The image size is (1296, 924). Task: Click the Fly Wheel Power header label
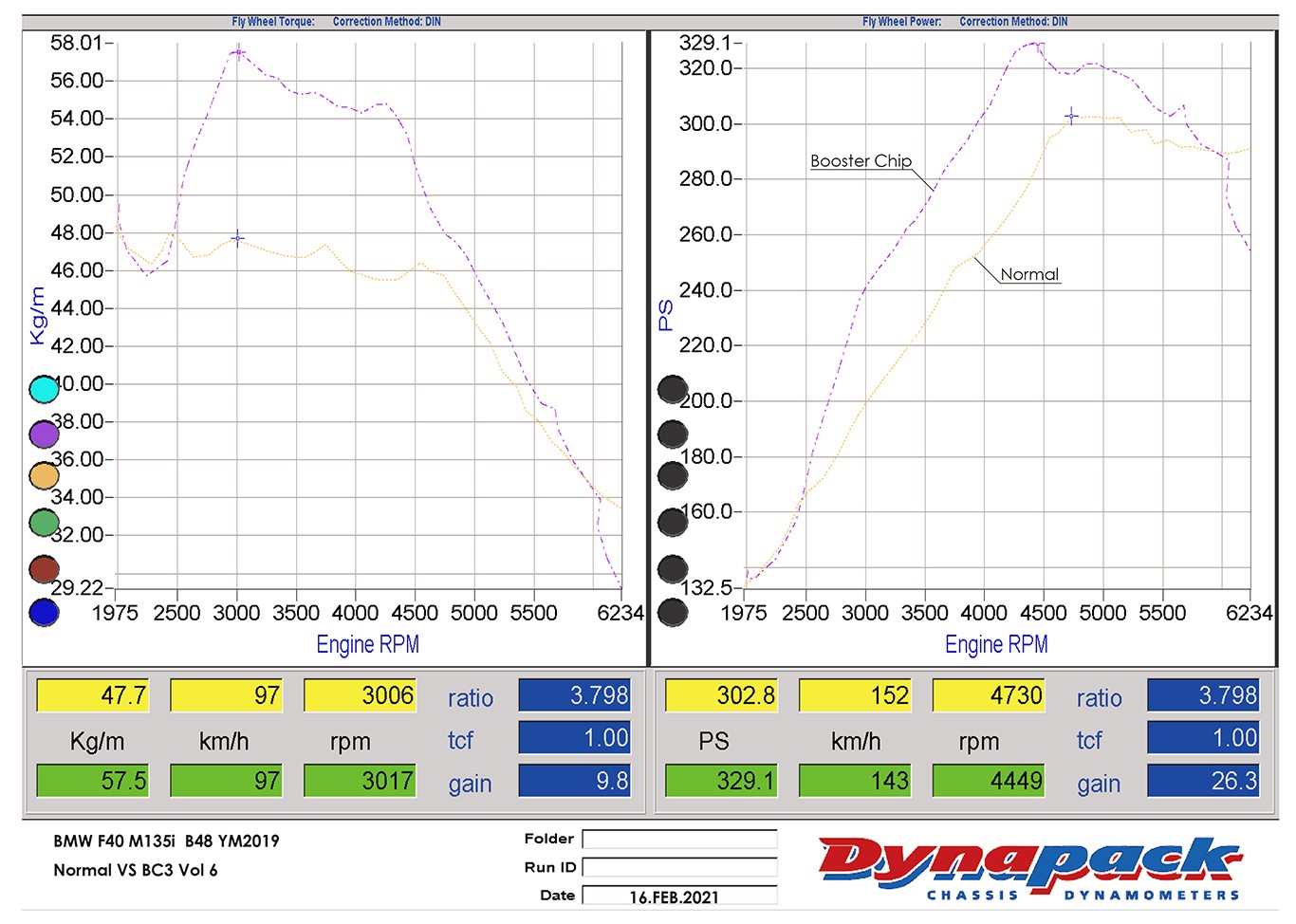click(902, 22)
